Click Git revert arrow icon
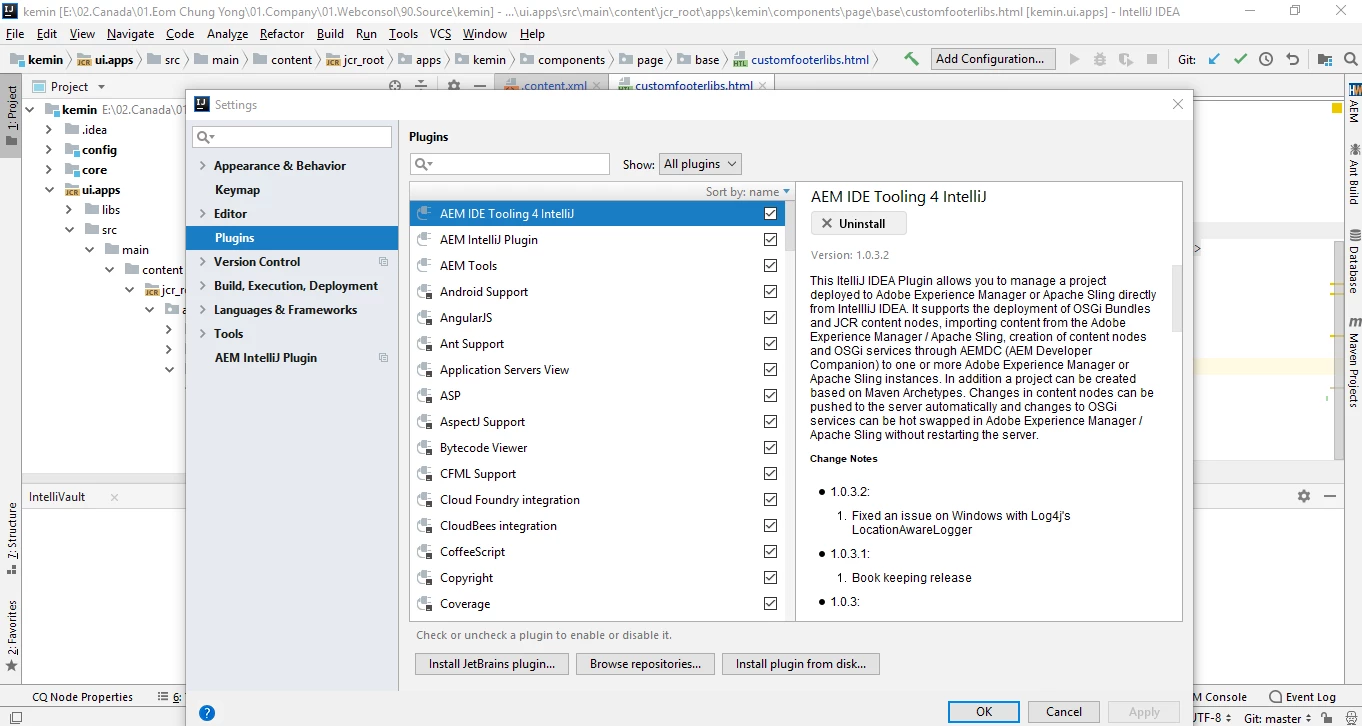1362x726 pixels. tap(1292, 59)
